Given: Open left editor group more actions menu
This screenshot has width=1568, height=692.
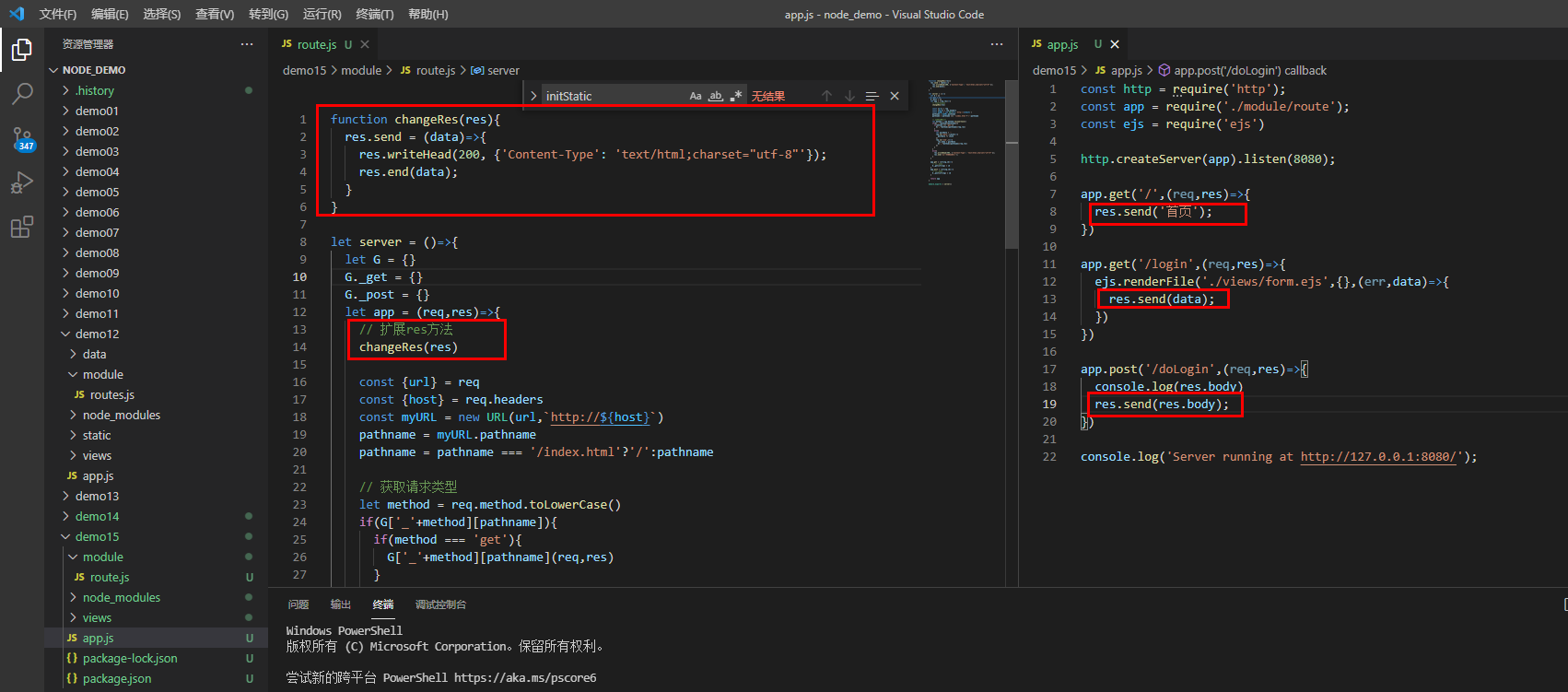Looking at the screenshot, I should [x=997, y=44].
